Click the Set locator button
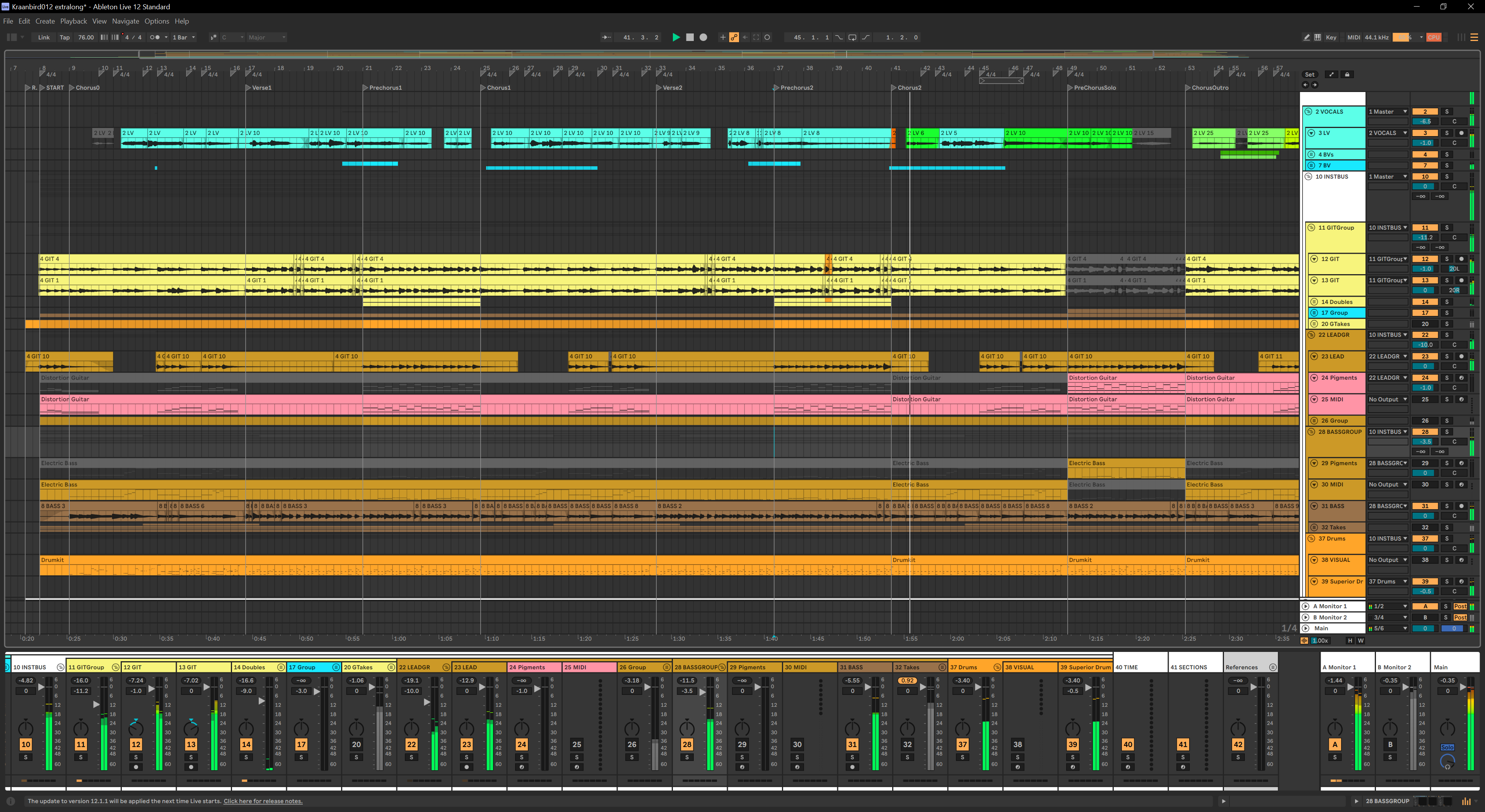 (1310, 74)
